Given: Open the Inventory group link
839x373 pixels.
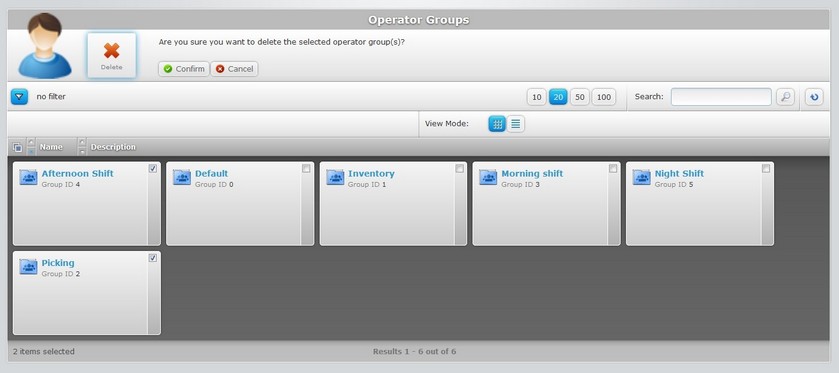Looking at the screenshot, I should tap(371, 173).
